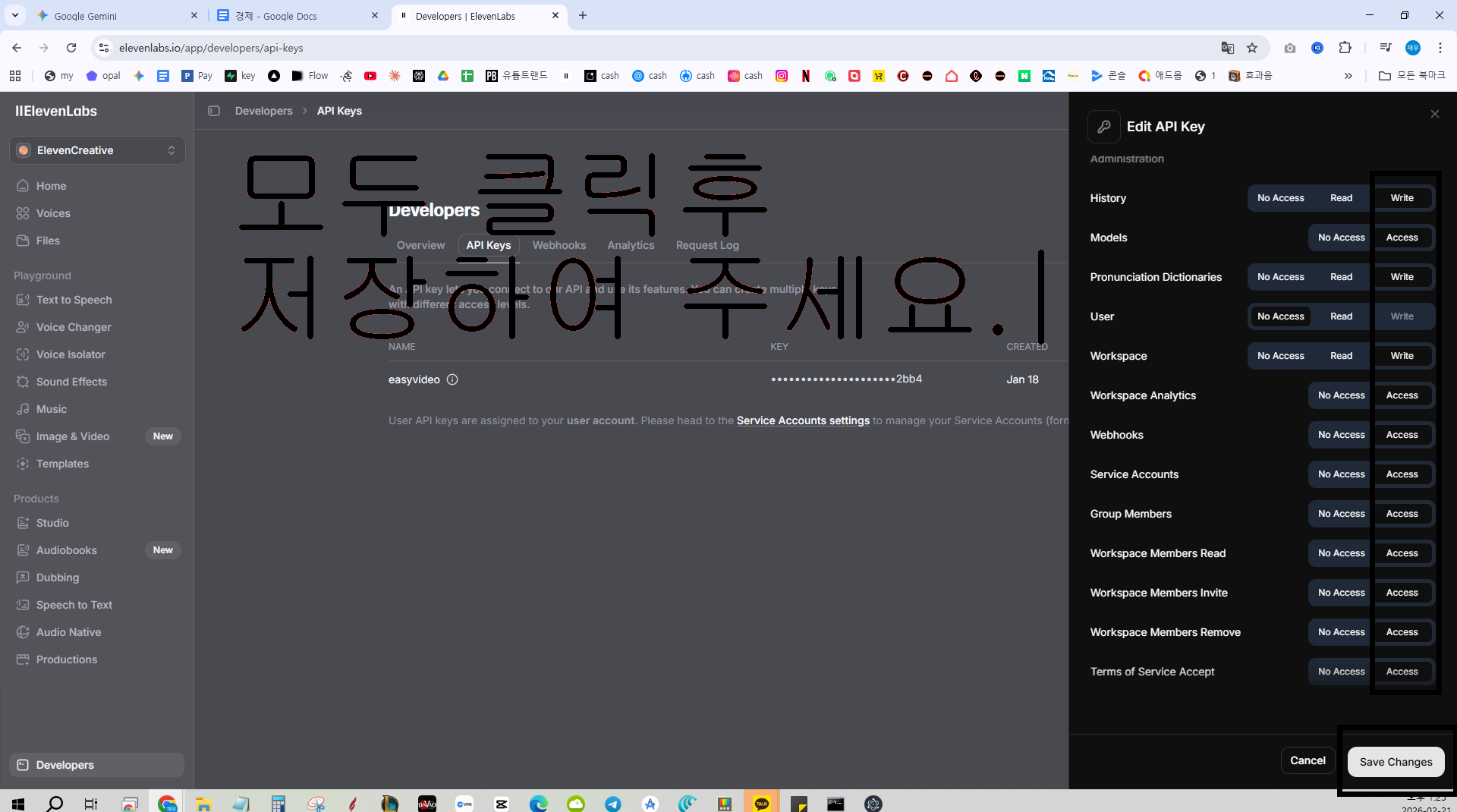Screen dimensions: 1457x812
Task: Expand the ElevenCreative workspace switcher
Action: 97,150
